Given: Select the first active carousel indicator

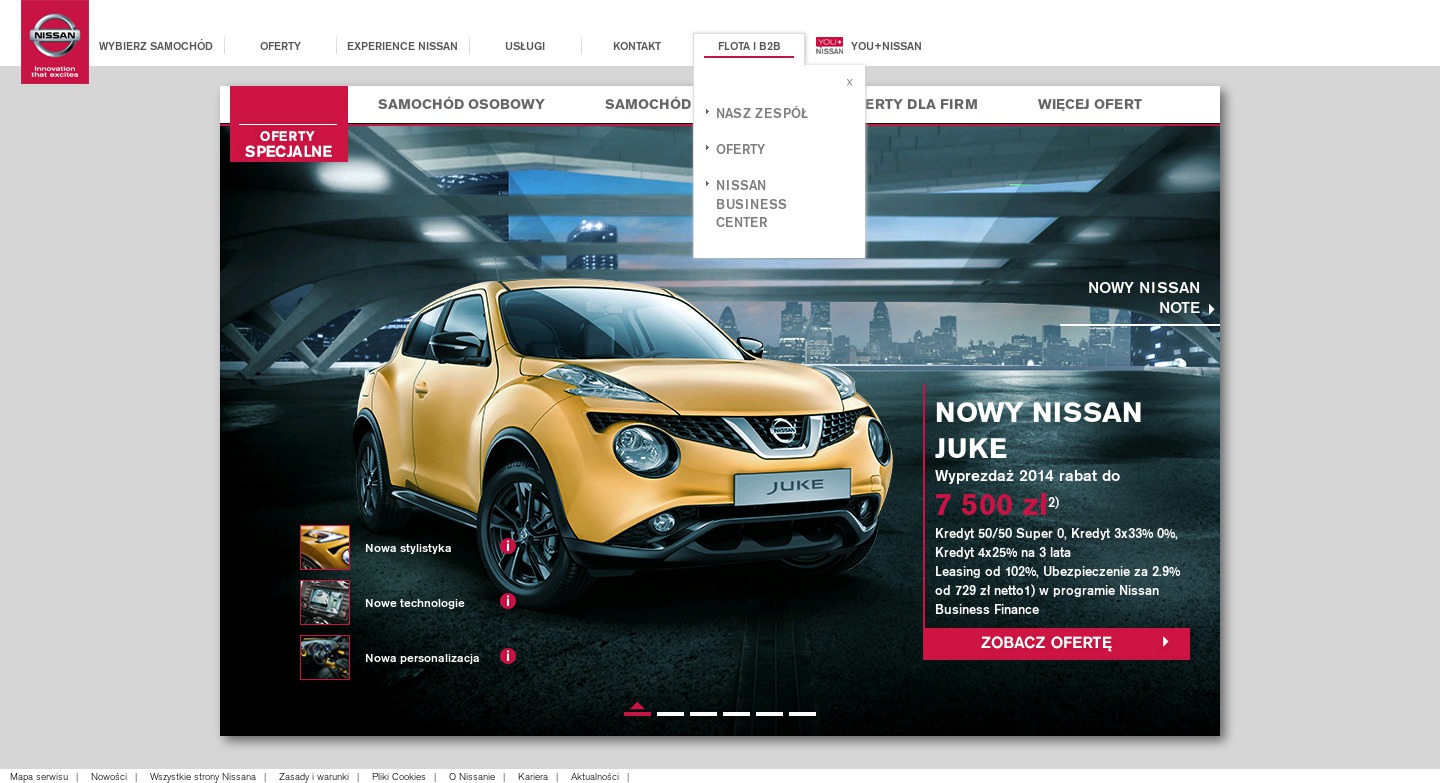Looking at the screenshot, I should click(637, 712).
